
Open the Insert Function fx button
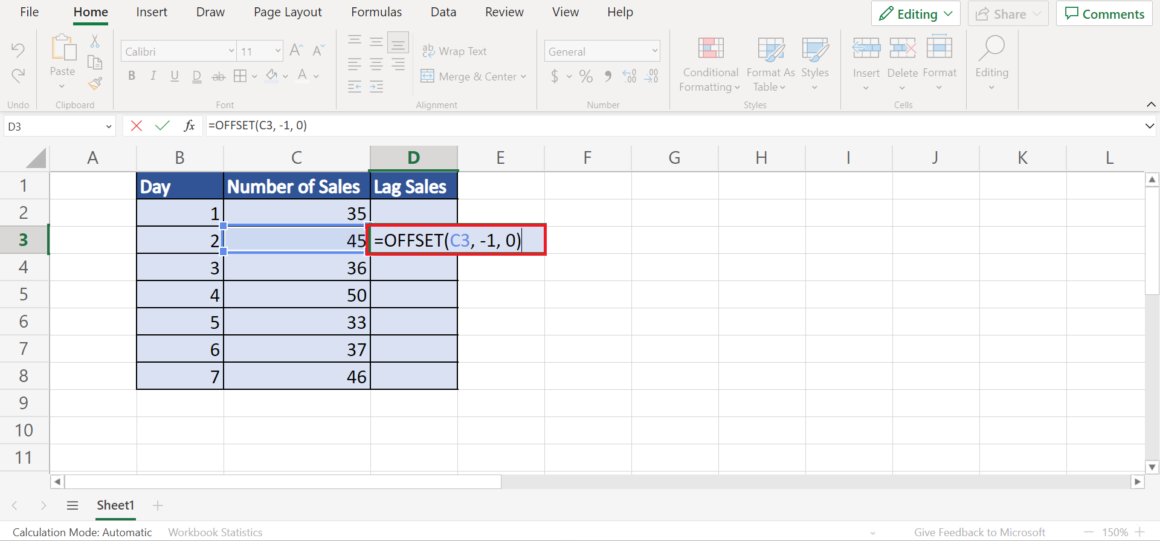pyautogui.click(x=189, y=126)
